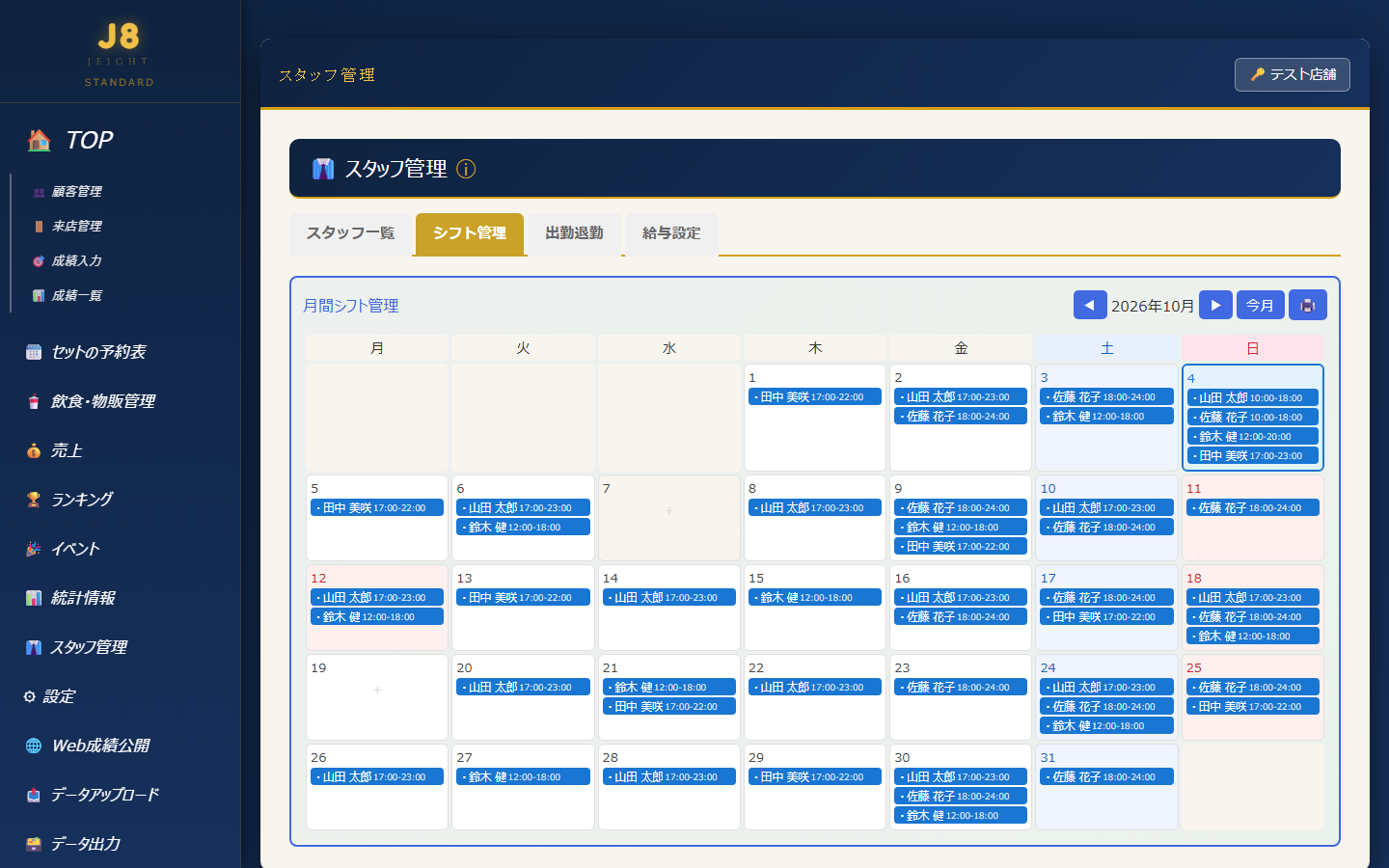
Task: Open 成績入力 sidebar link
Action: [77, 261]
